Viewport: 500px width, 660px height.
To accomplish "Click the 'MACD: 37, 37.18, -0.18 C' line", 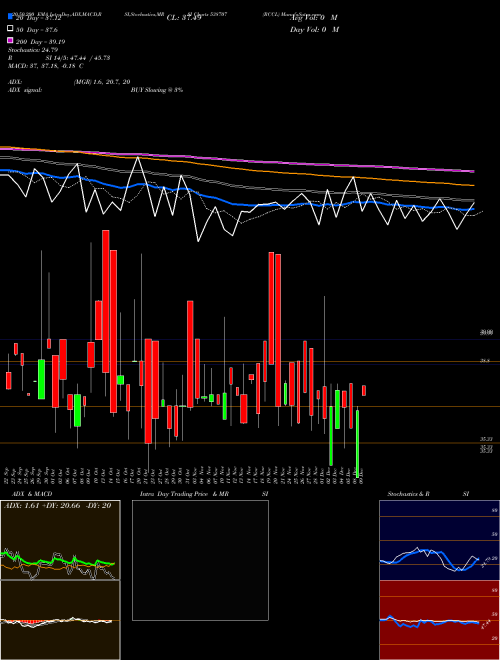I will tap(45, 66).
